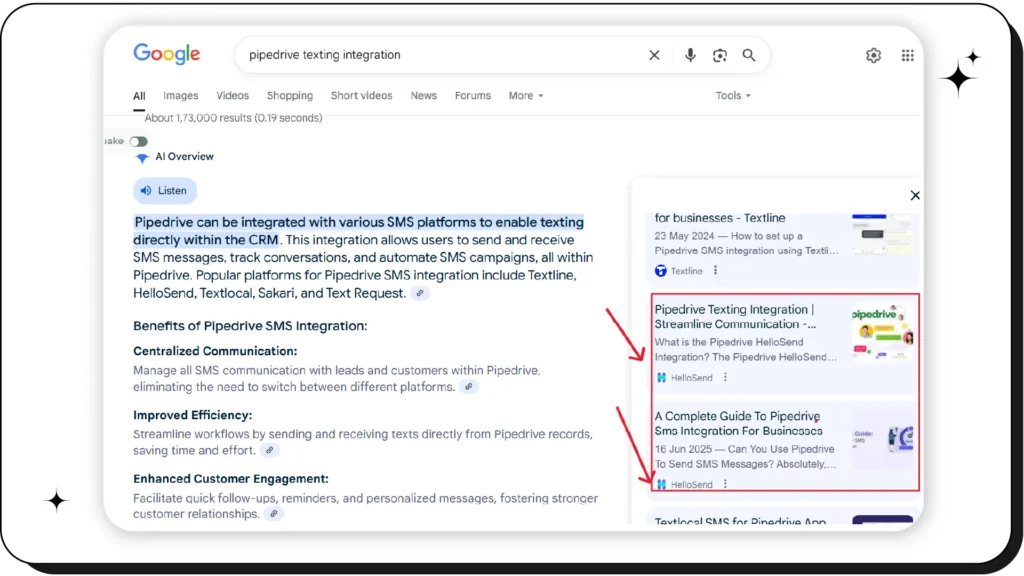The image size is (1024, 576).
Task: Close the sources side panel
Action: 915,195
